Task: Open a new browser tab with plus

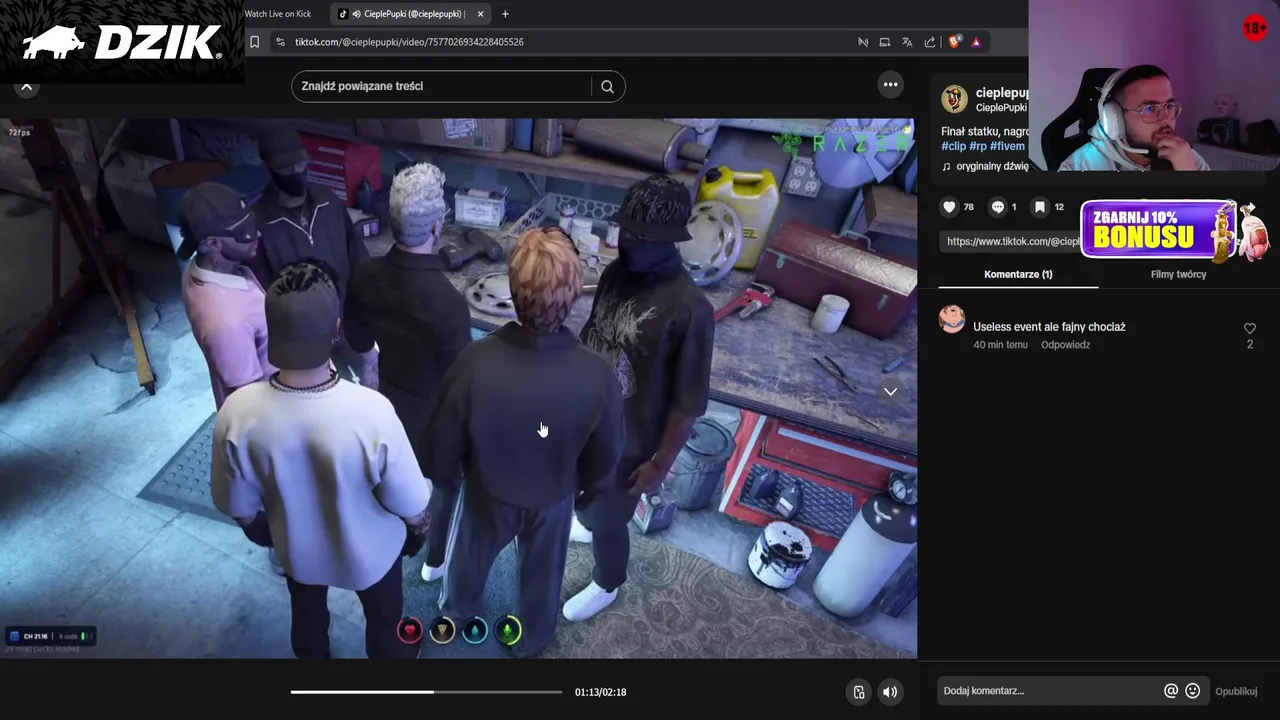Action: (505, 14)
